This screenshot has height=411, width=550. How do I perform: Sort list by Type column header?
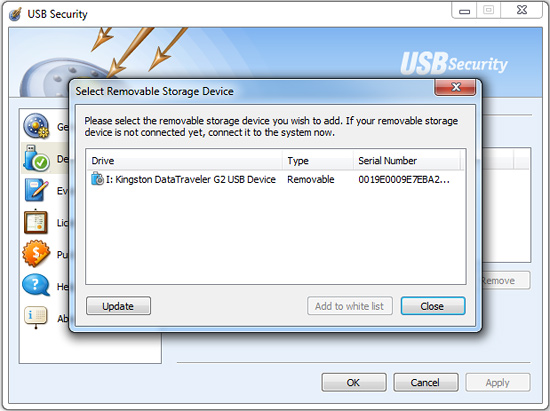point(318,161)
